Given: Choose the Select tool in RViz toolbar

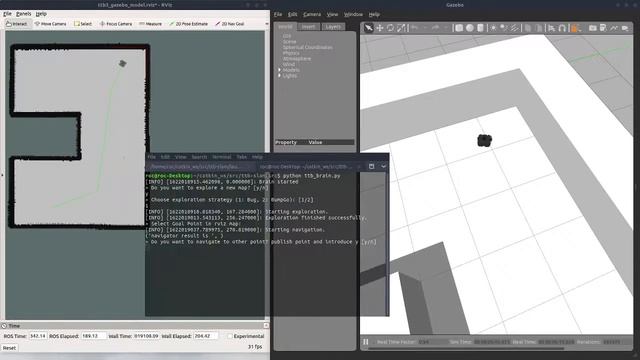Looking at the screenshot, I should (x=83, y=24).
